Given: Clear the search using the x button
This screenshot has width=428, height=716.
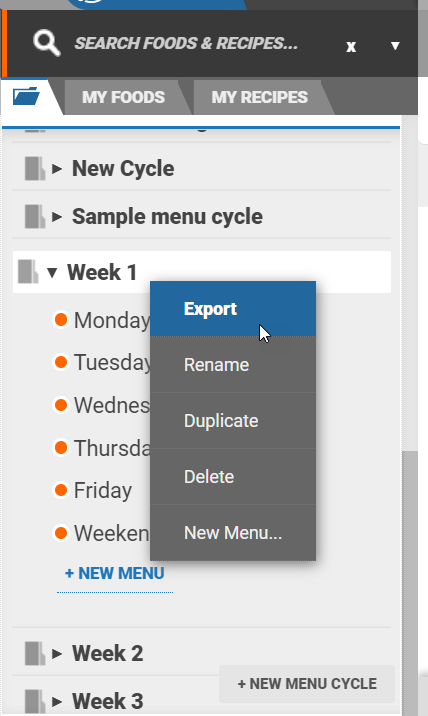Looking at the screenshot, I should point(351,47).
